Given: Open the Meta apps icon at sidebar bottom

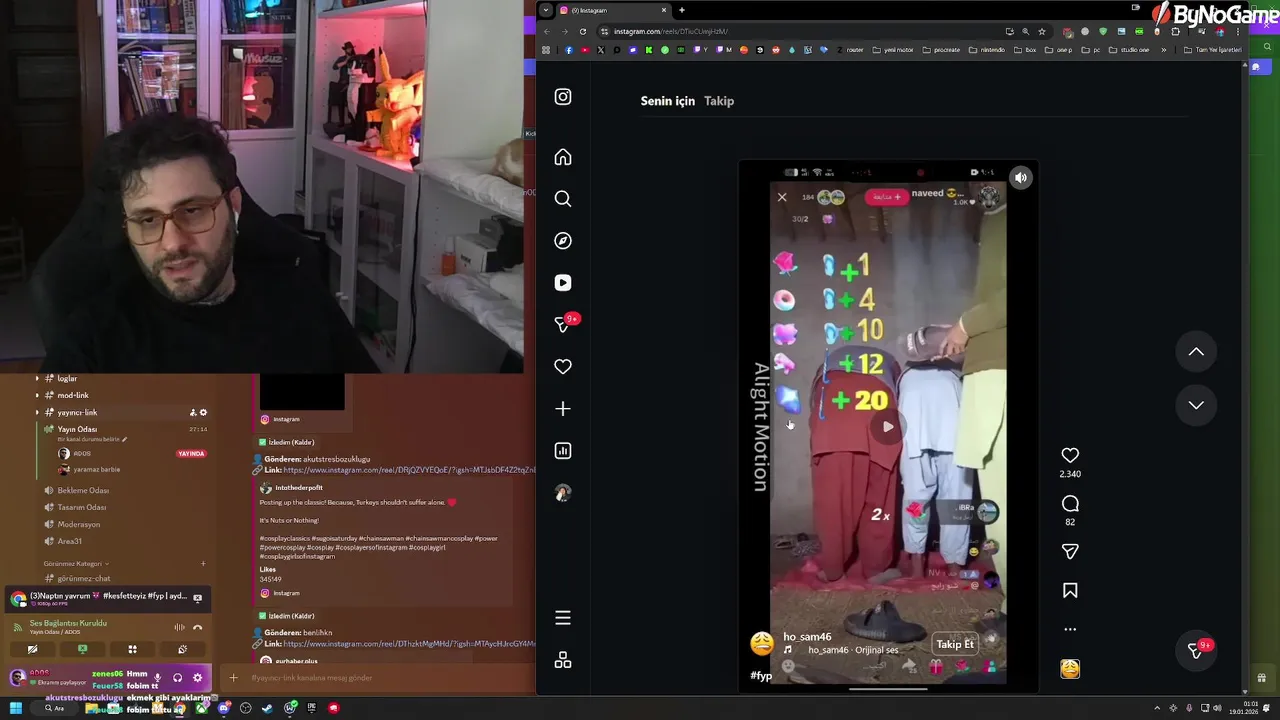Looking at the screenshot, I should click(x=563, y=660).
